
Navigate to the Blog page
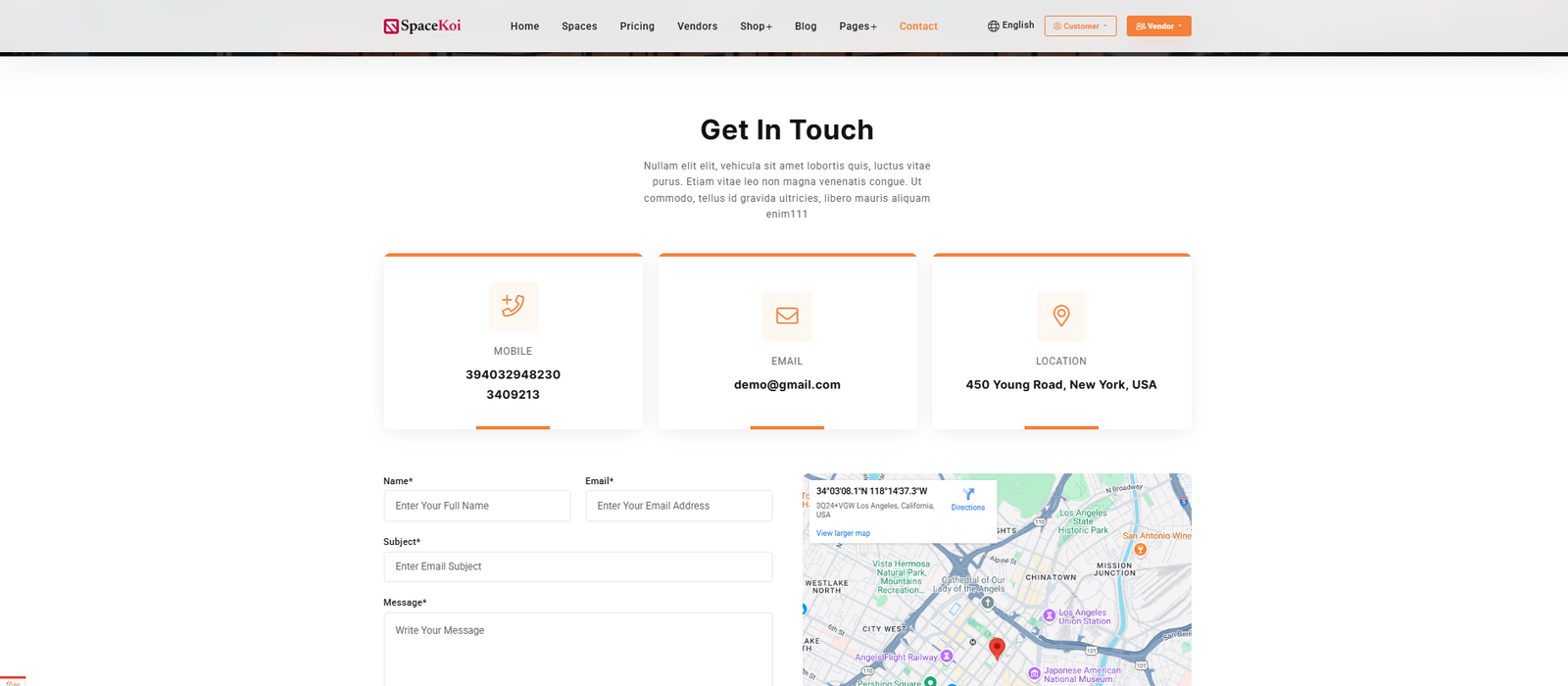point(806,26)
